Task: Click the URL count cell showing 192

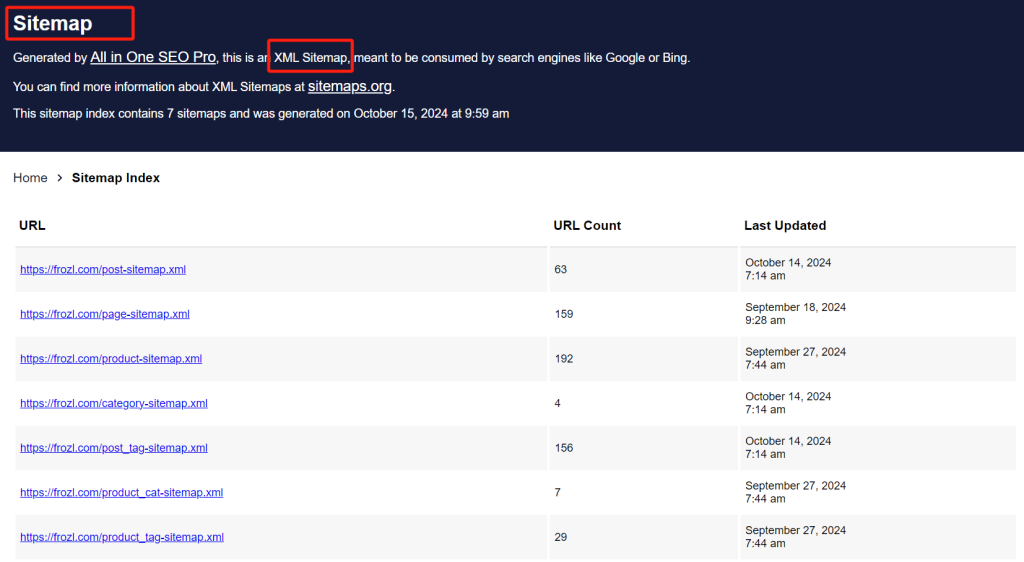Action: [564, 359]
